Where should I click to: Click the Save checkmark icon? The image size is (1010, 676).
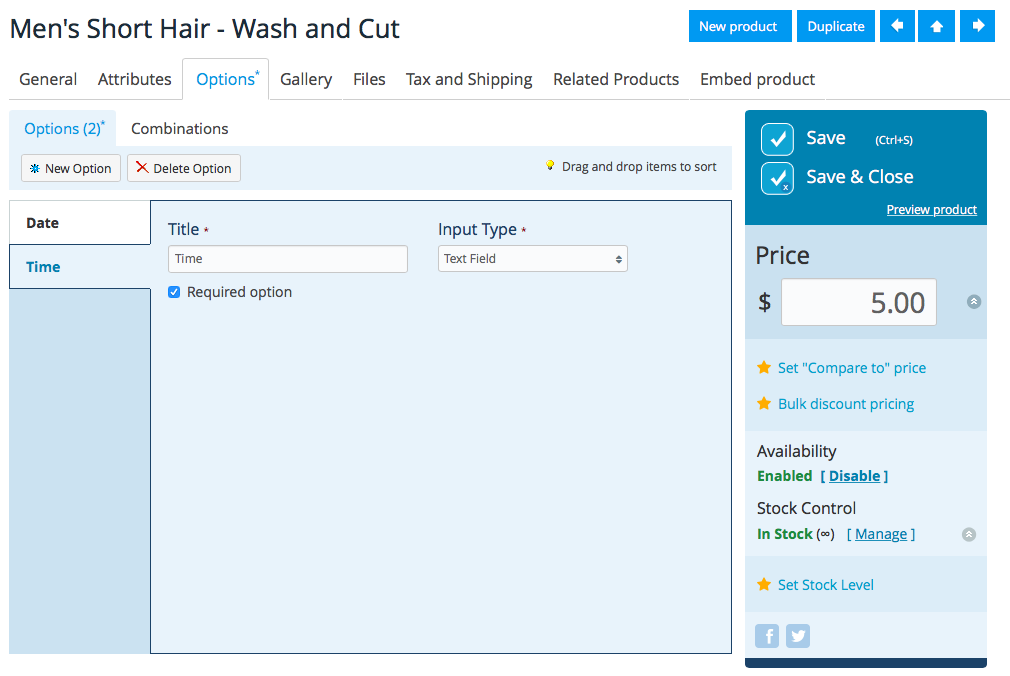pyautogui.click(x=777, y=139)
